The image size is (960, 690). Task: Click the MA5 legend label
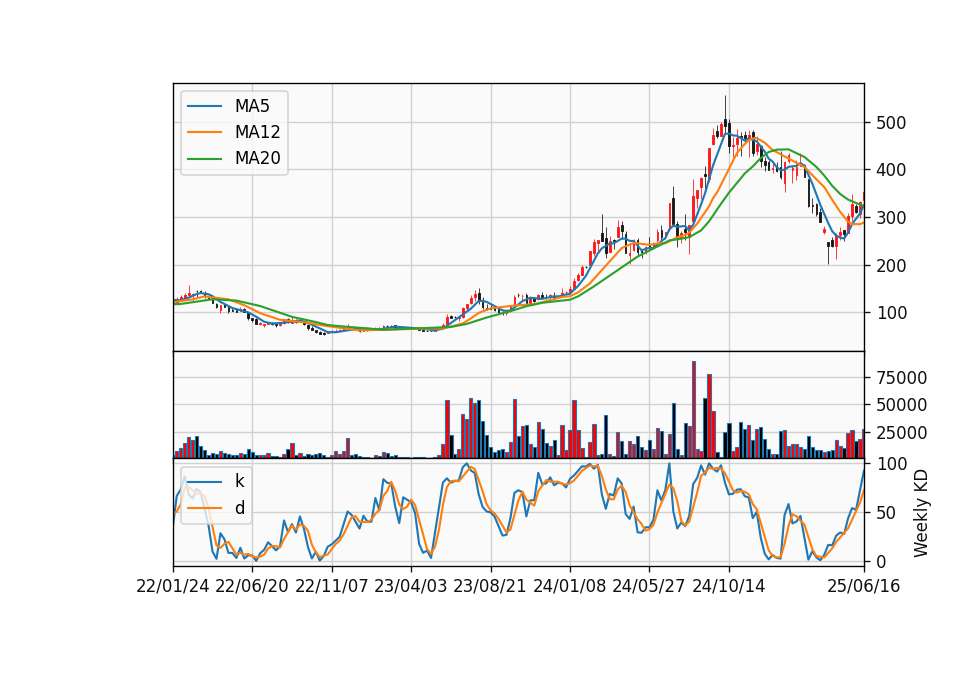252,106
